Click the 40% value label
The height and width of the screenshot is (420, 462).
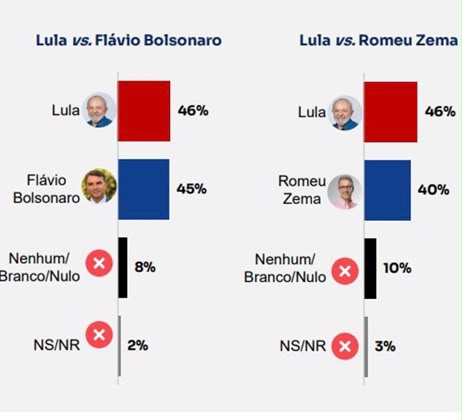pos(434,190)
